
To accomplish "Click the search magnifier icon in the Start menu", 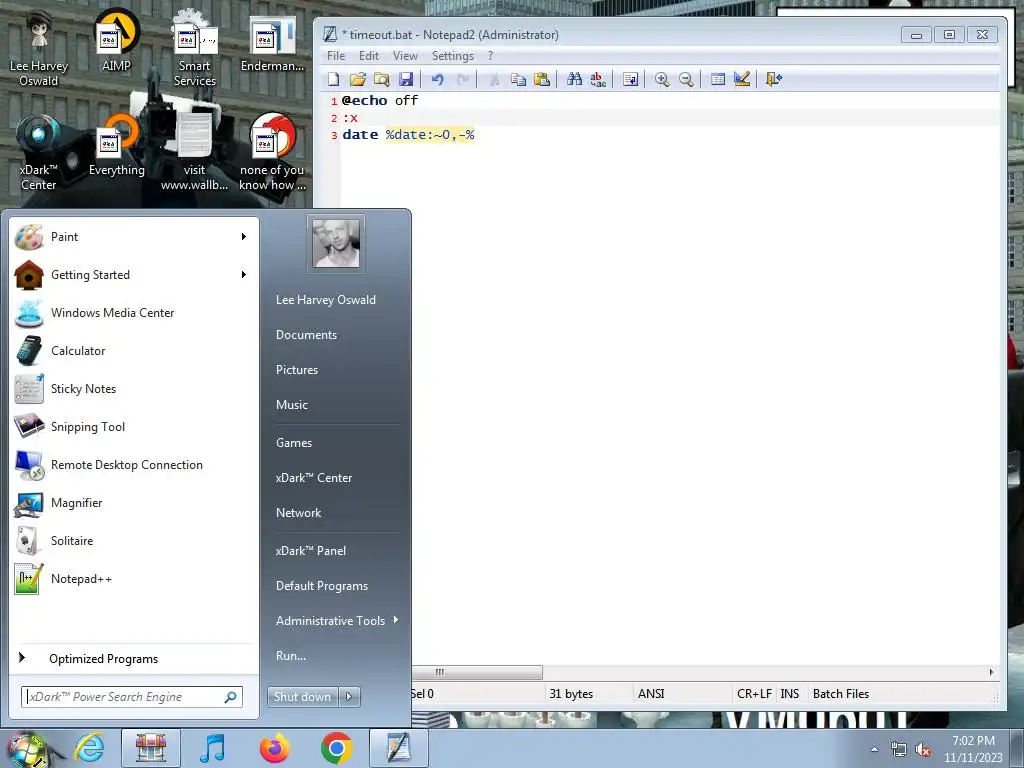I will click(x=231, y=697).
